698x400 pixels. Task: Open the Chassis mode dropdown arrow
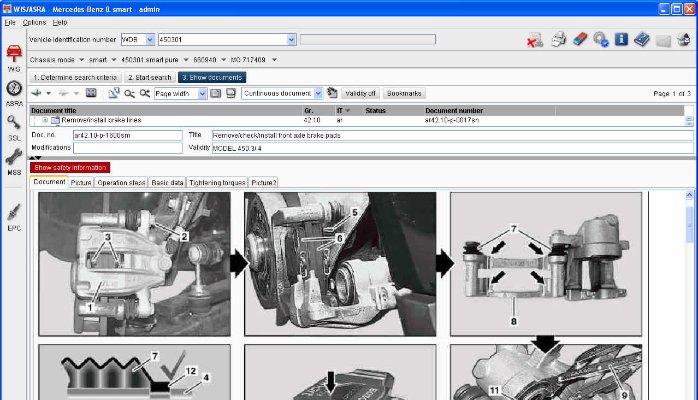pyautogui.click(x=81, y=60)
